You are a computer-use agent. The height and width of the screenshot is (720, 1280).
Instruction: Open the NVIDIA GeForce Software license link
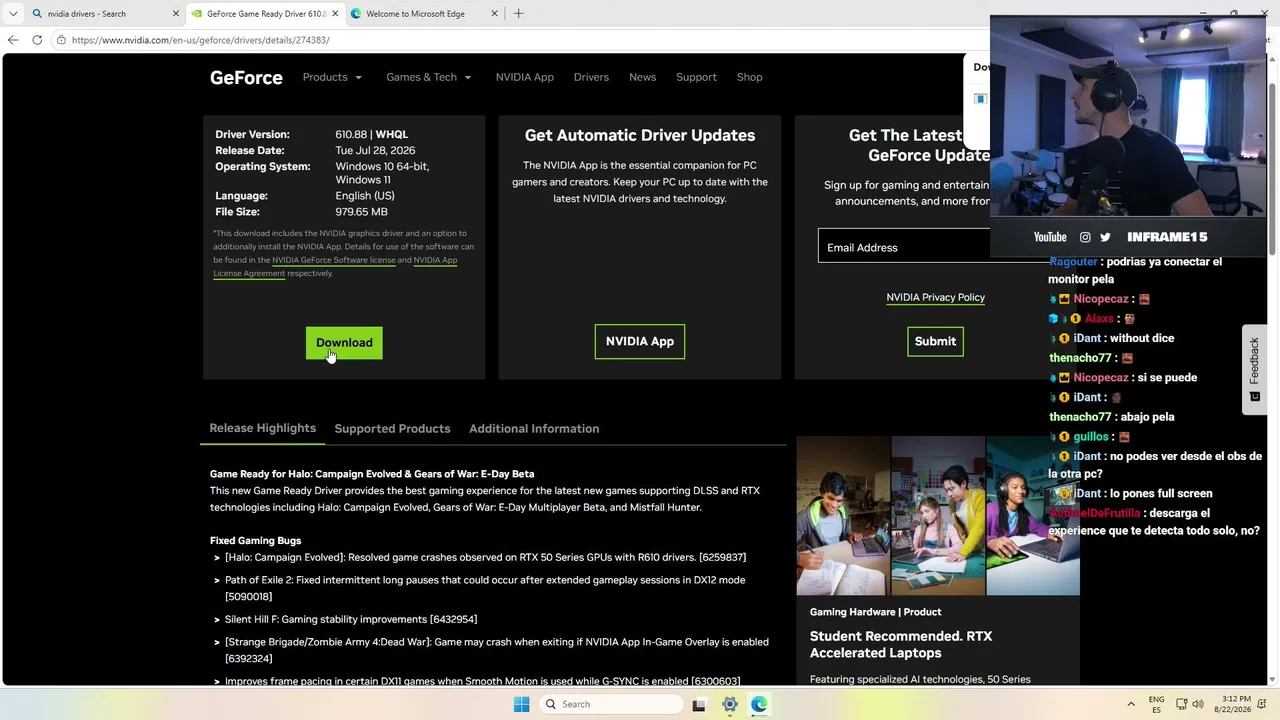334,260
